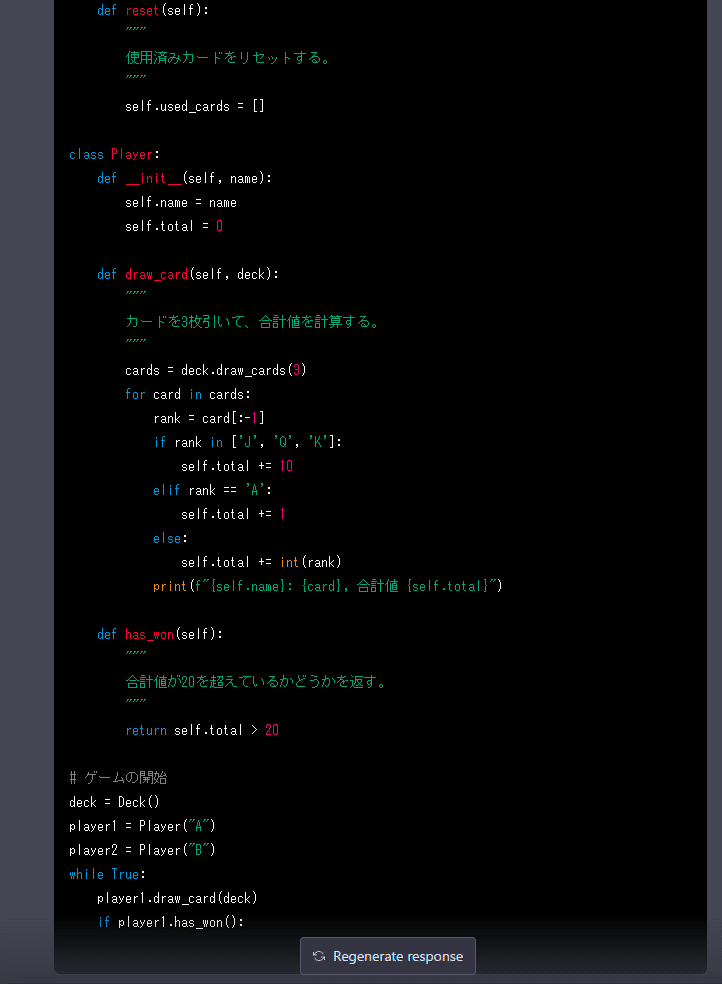Viewport: 722px width, 984px height.
Task: Click the 'player1.draw_card(deck)' line
Action: coord(178,898)
